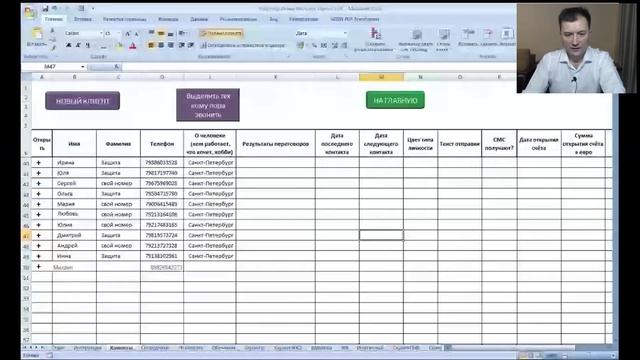Toggle Italic formatting
The image size is (640, 360).
78,45
